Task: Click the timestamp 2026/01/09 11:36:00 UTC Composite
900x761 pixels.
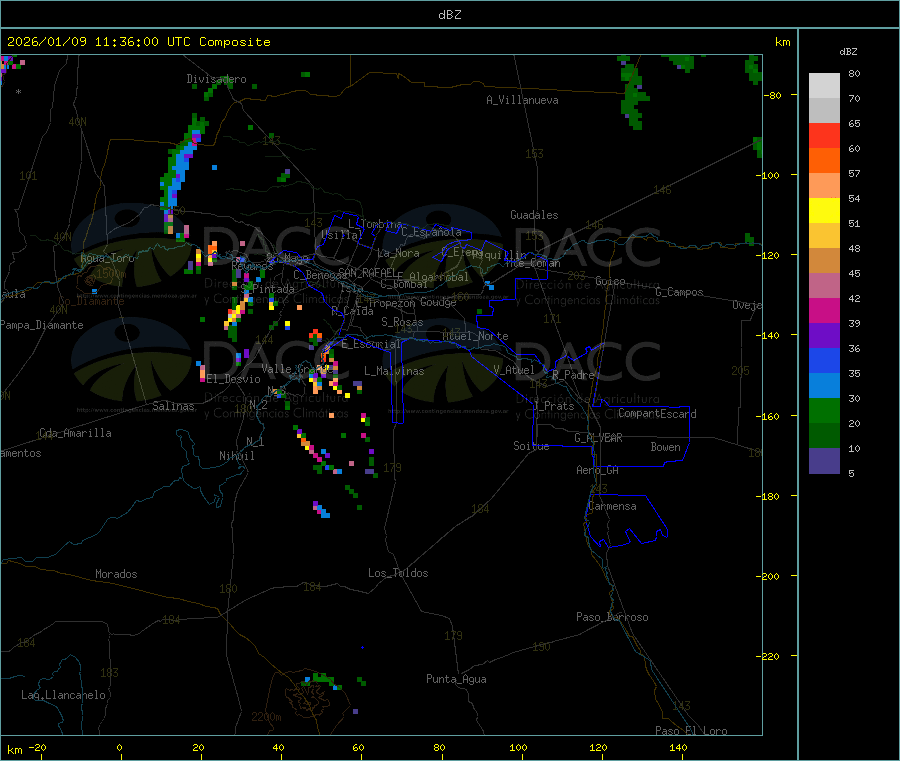Action: click(138, 42)
